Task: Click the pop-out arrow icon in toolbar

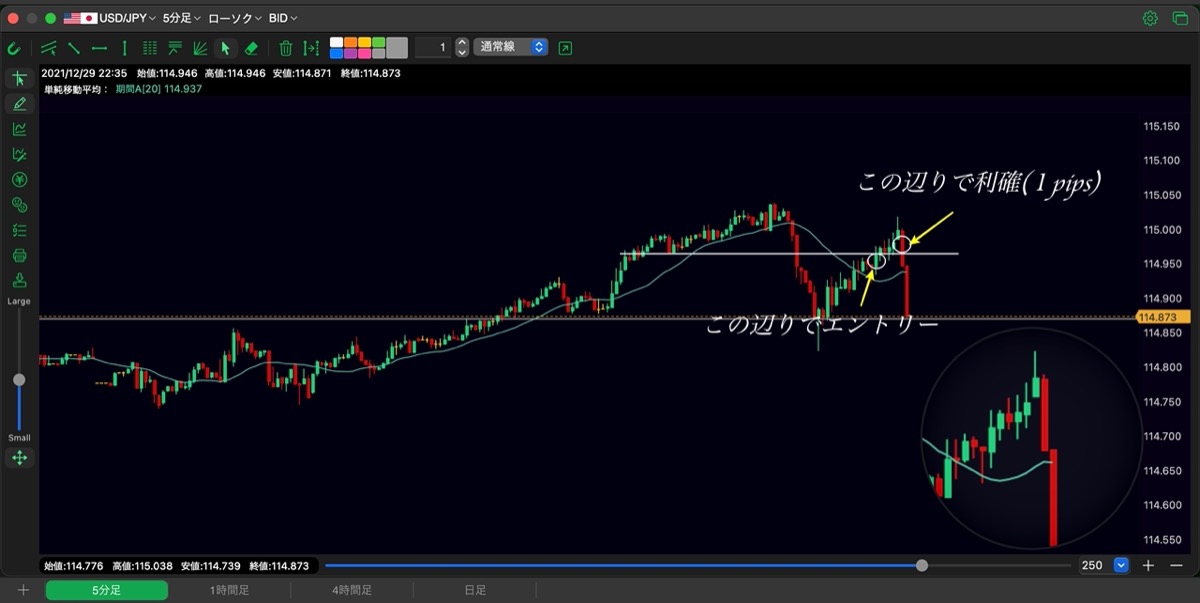Action: point(566,47)
